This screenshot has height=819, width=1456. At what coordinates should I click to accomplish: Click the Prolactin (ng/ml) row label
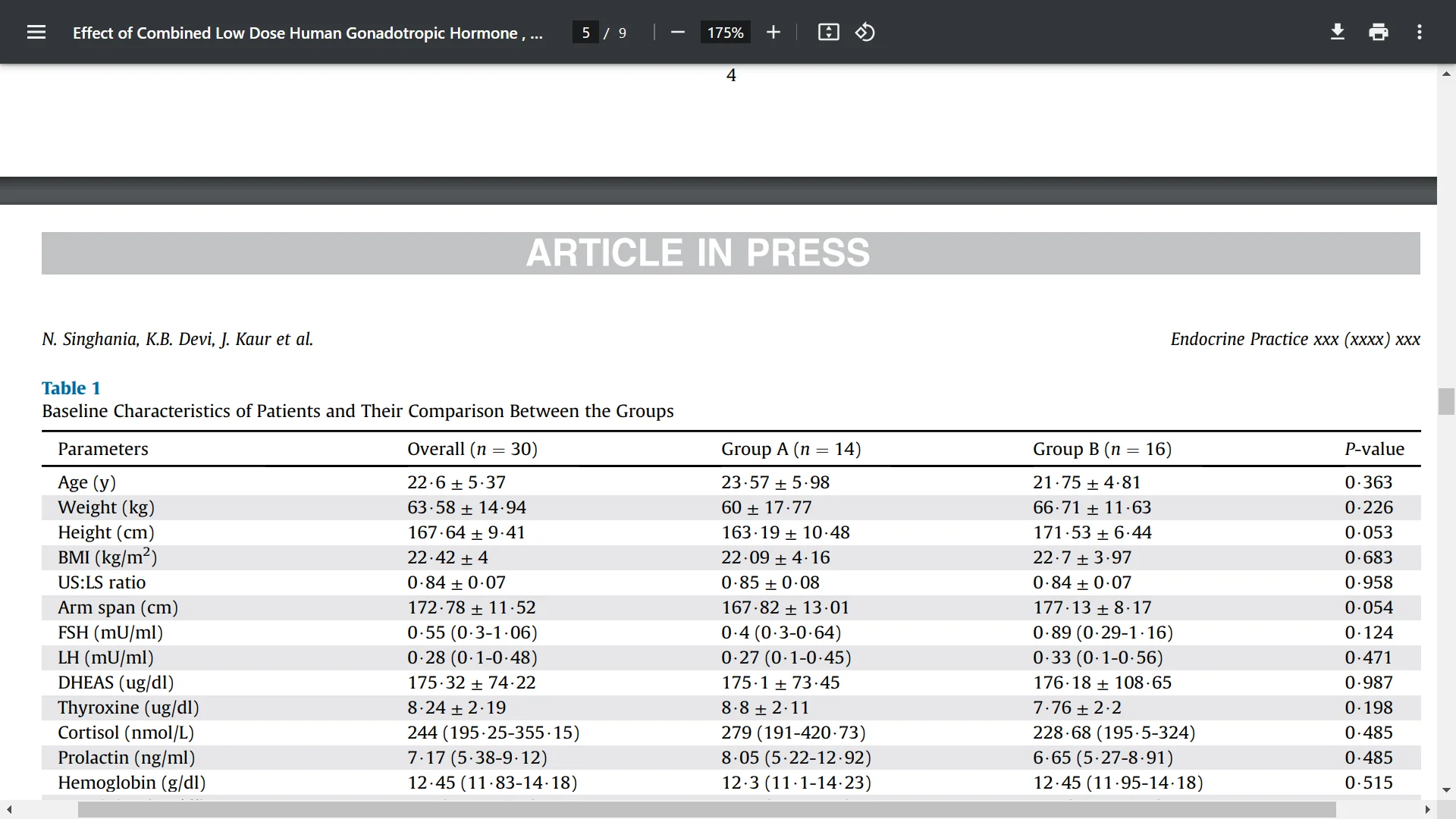(127, 758)
